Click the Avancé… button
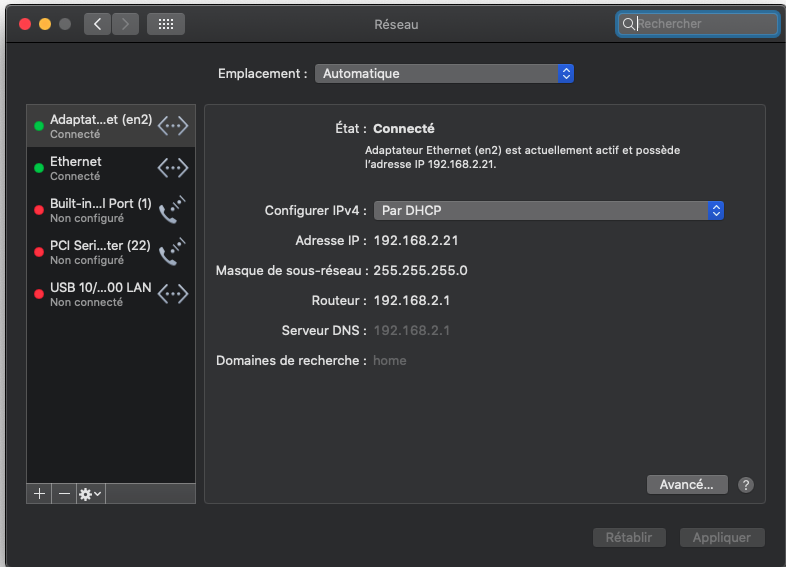Image resolution: width=786 pixels, height=567 pixels. tap(687, 485)
